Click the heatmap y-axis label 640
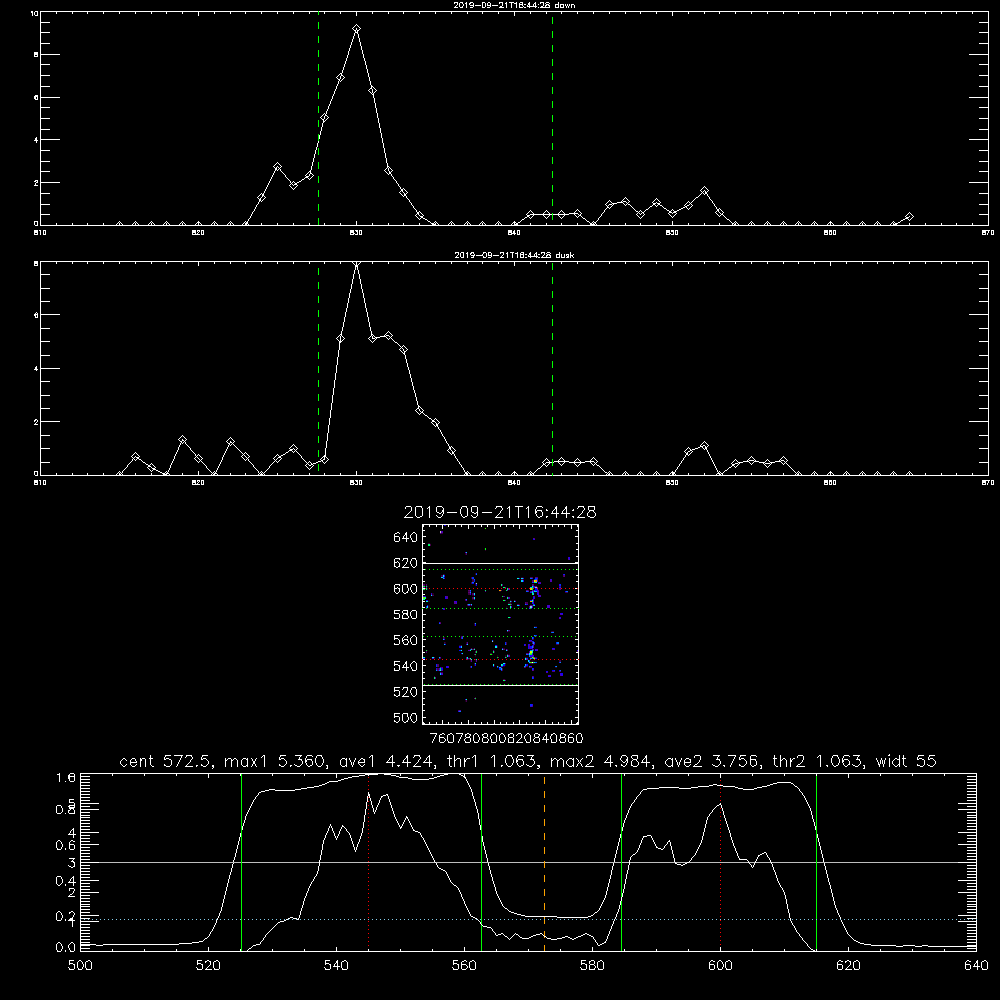Screen dimensions: 1000x1000 pyautogui.click(x=406, y=538)
